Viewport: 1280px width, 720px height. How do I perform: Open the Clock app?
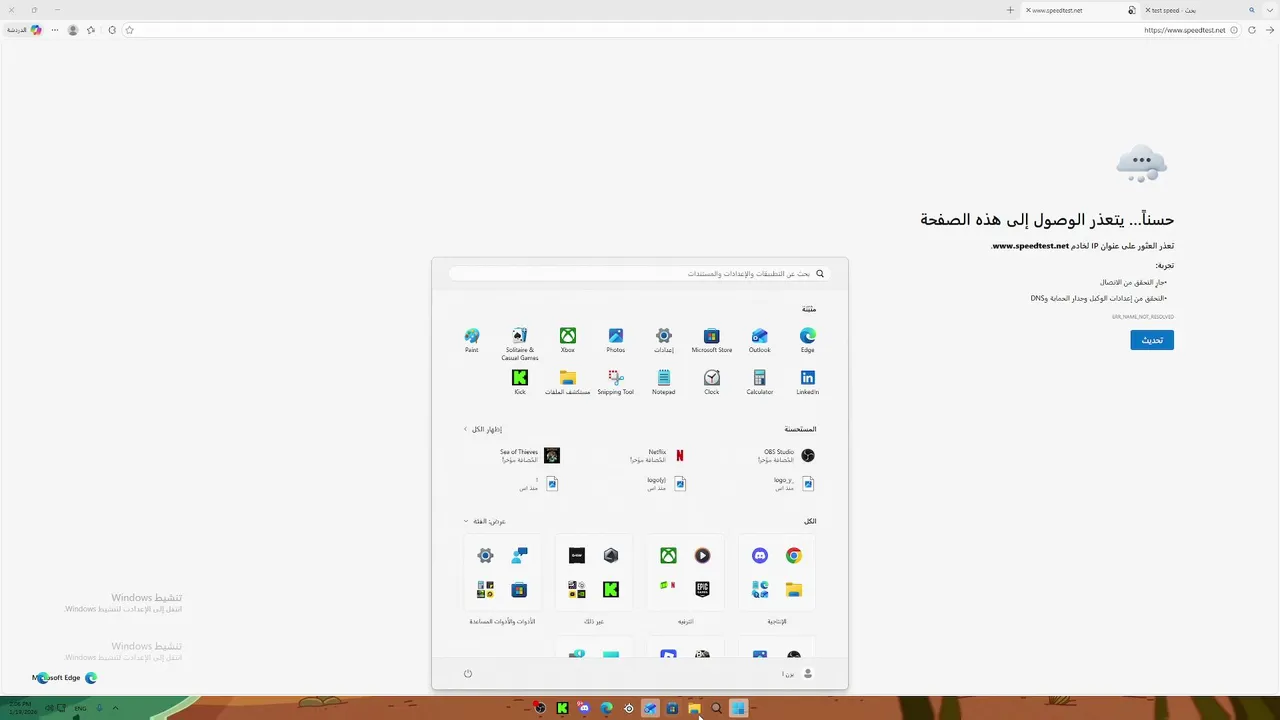point(712,382)
